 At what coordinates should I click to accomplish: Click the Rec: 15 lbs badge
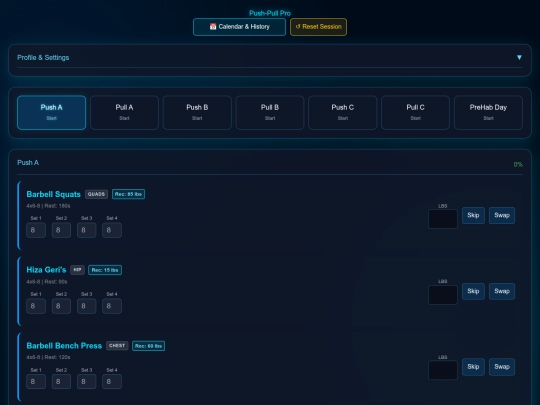[x=105, y=270]
